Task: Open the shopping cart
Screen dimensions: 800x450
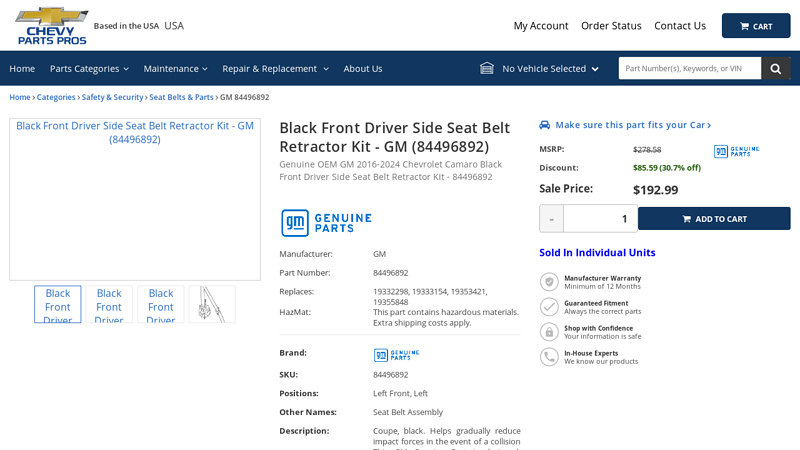Action: pyautogui.click(x=756, y=26)
